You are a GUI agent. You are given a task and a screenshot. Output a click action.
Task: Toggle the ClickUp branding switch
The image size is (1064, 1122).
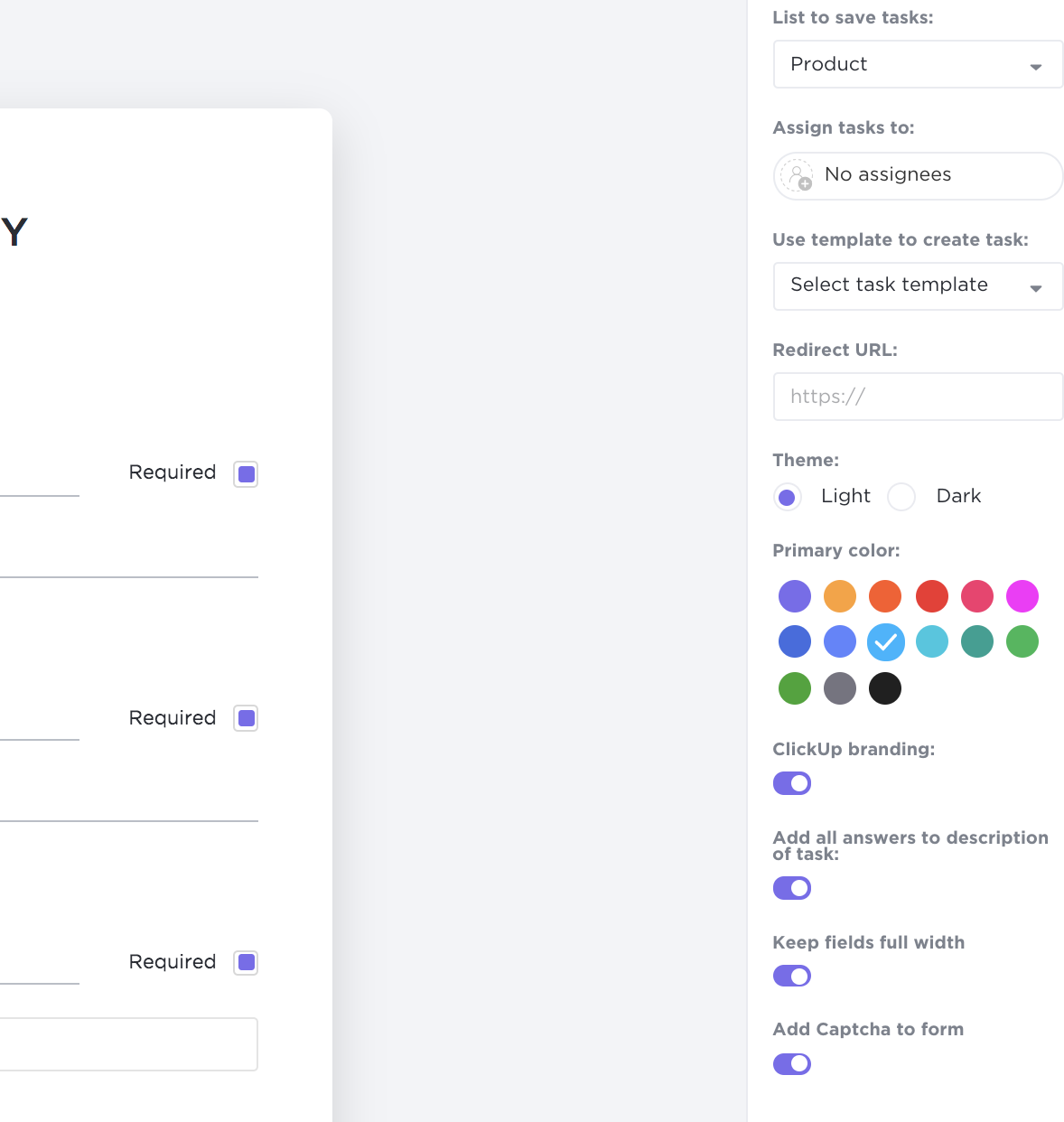(x=792, y=783)
